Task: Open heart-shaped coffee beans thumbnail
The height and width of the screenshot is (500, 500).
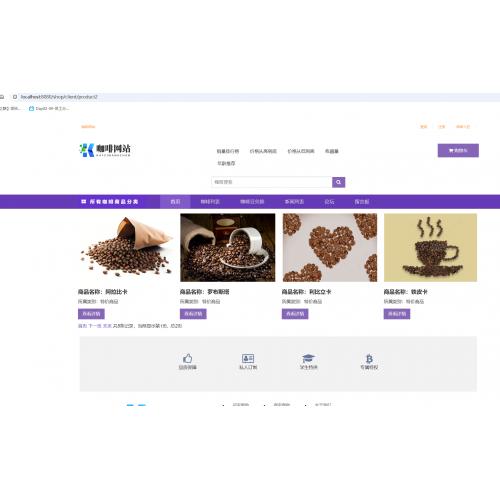Action: pos(330,248)
